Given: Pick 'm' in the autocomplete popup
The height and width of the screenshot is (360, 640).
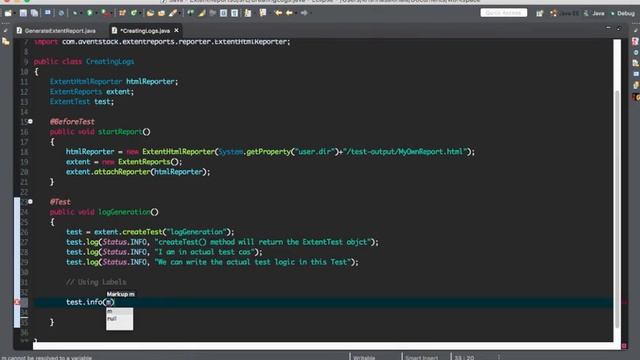Looking at the screenshot, I should (119, 311).
